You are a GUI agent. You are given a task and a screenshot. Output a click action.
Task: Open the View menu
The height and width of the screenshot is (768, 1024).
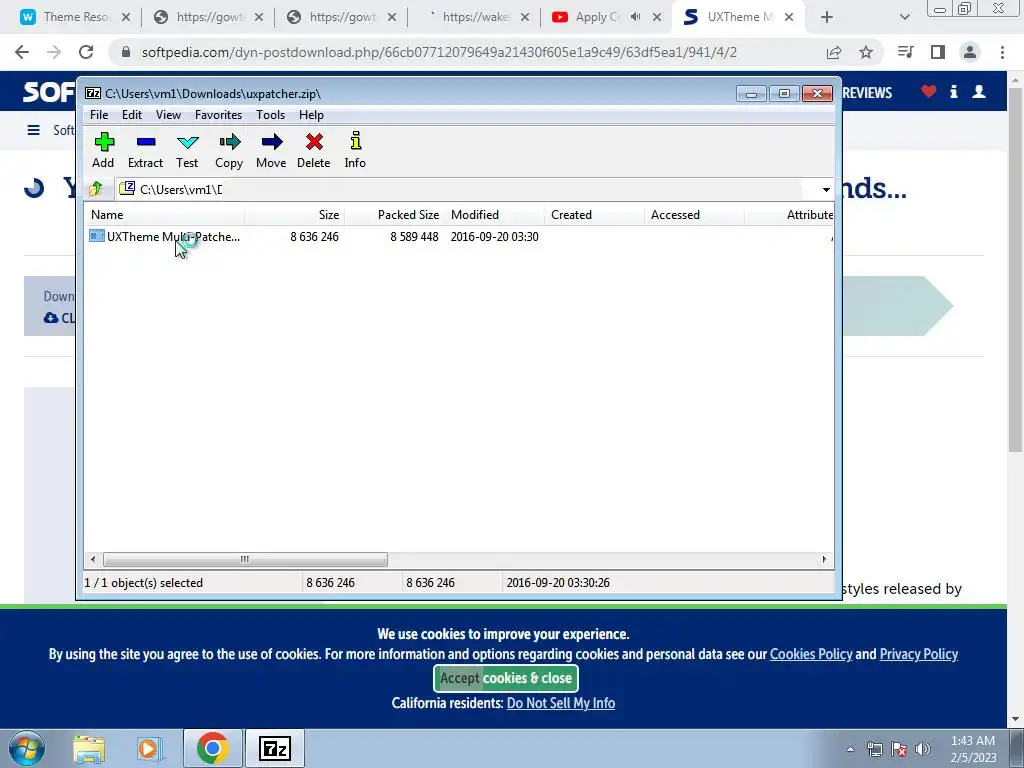point(168,115)
